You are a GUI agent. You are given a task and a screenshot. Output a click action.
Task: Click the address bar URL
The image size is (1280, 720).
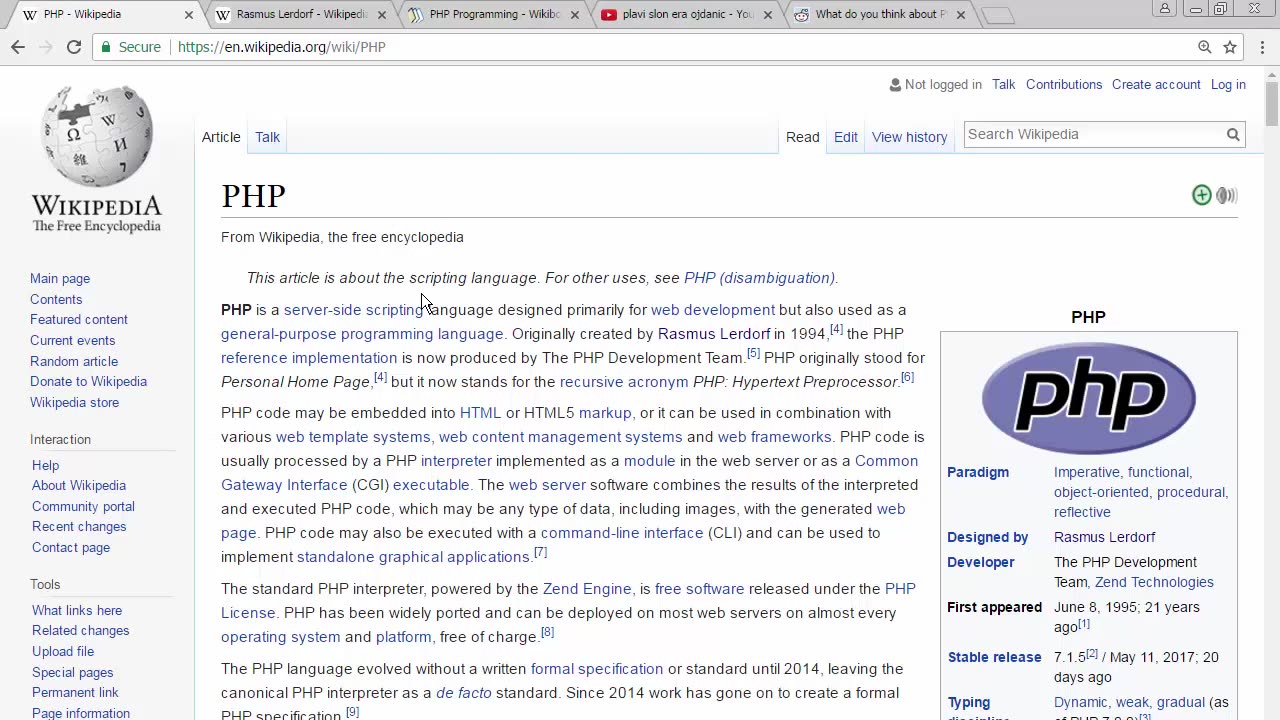(x=282, y=47)
